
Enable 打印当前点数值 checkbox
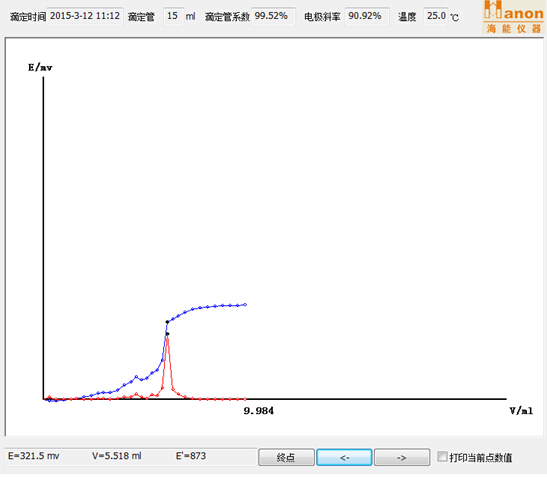[x=442, y=456]
